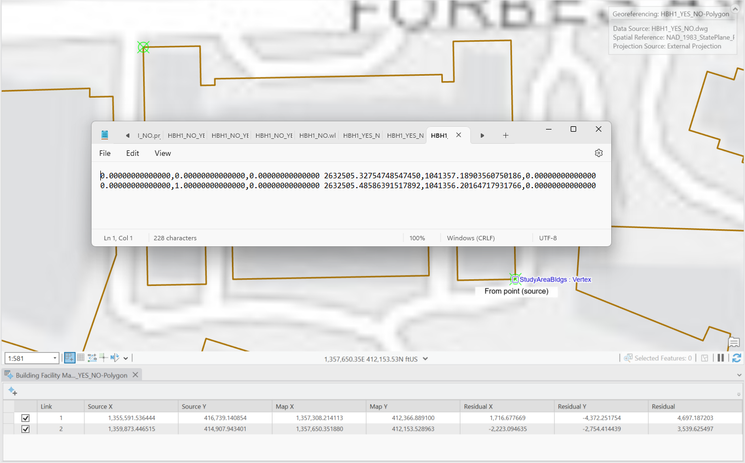
Task: Uncheck link 1 checkbox in control point table
Action: click(x=26, y=418)
